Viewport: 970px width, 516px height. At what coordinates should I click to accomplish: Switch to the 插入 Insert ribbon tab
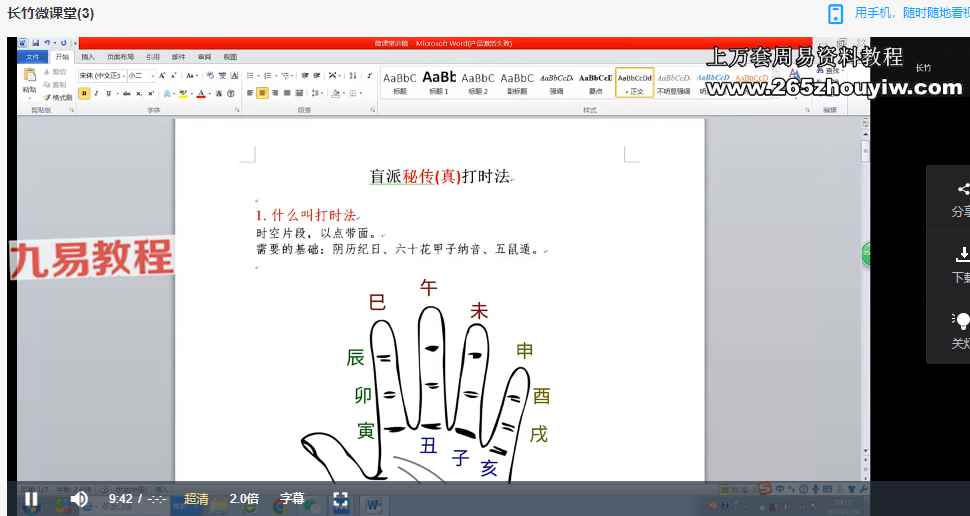88,57
